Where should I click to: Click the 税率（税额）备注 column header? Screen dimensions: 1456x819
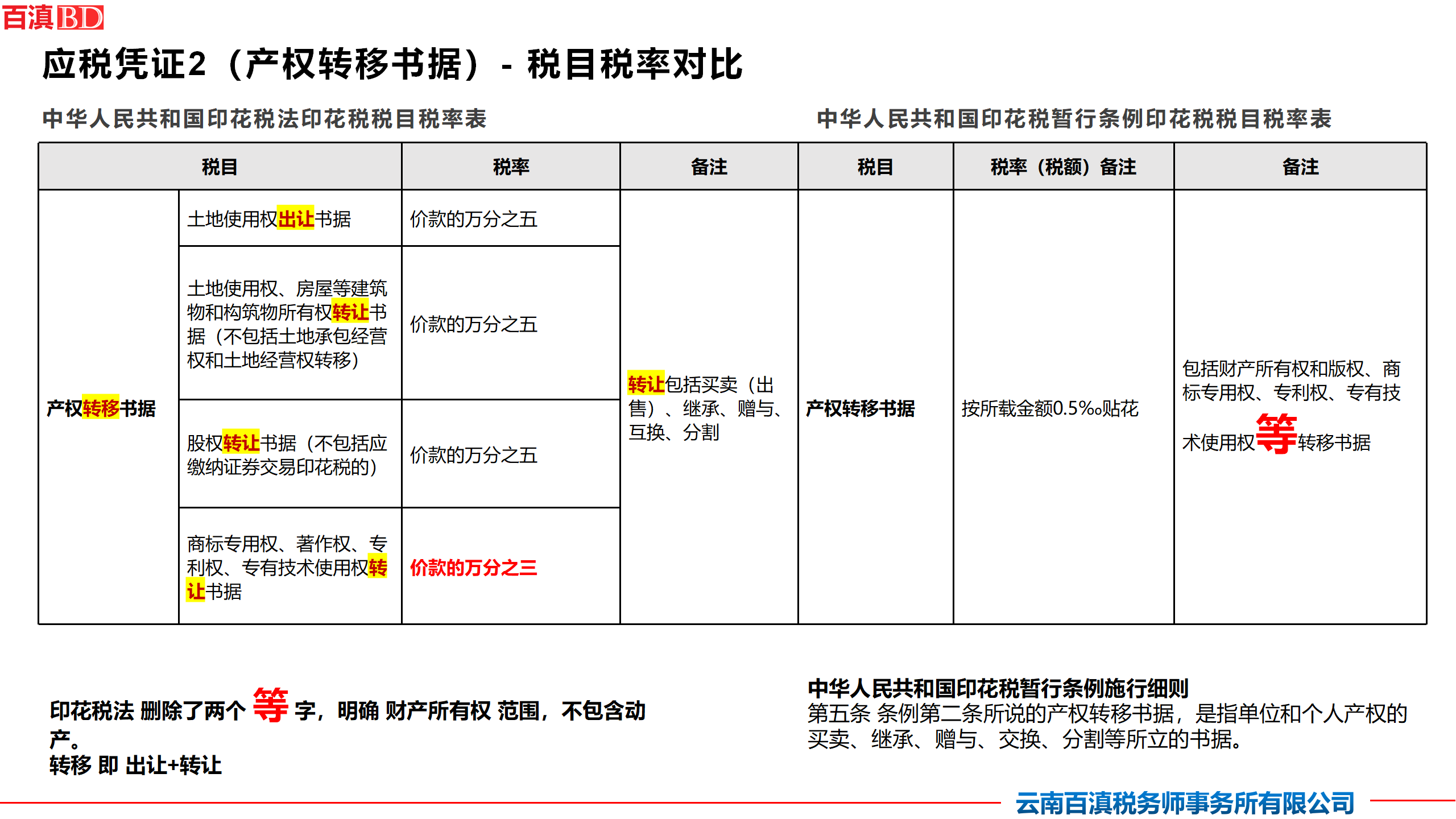click(1063, 167)
